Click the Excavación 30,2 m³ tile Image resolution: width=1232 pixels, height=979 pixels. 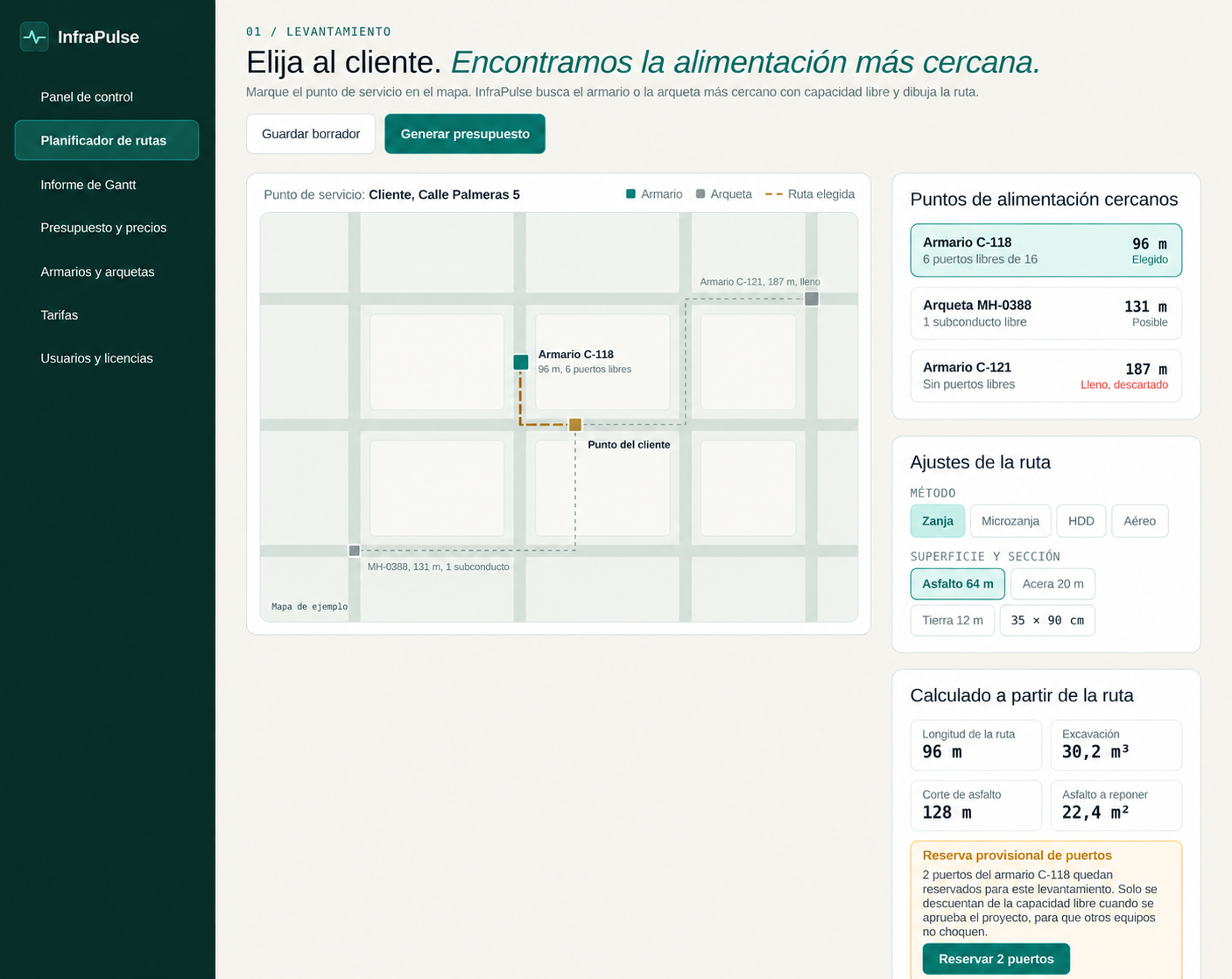[1116, 745]
